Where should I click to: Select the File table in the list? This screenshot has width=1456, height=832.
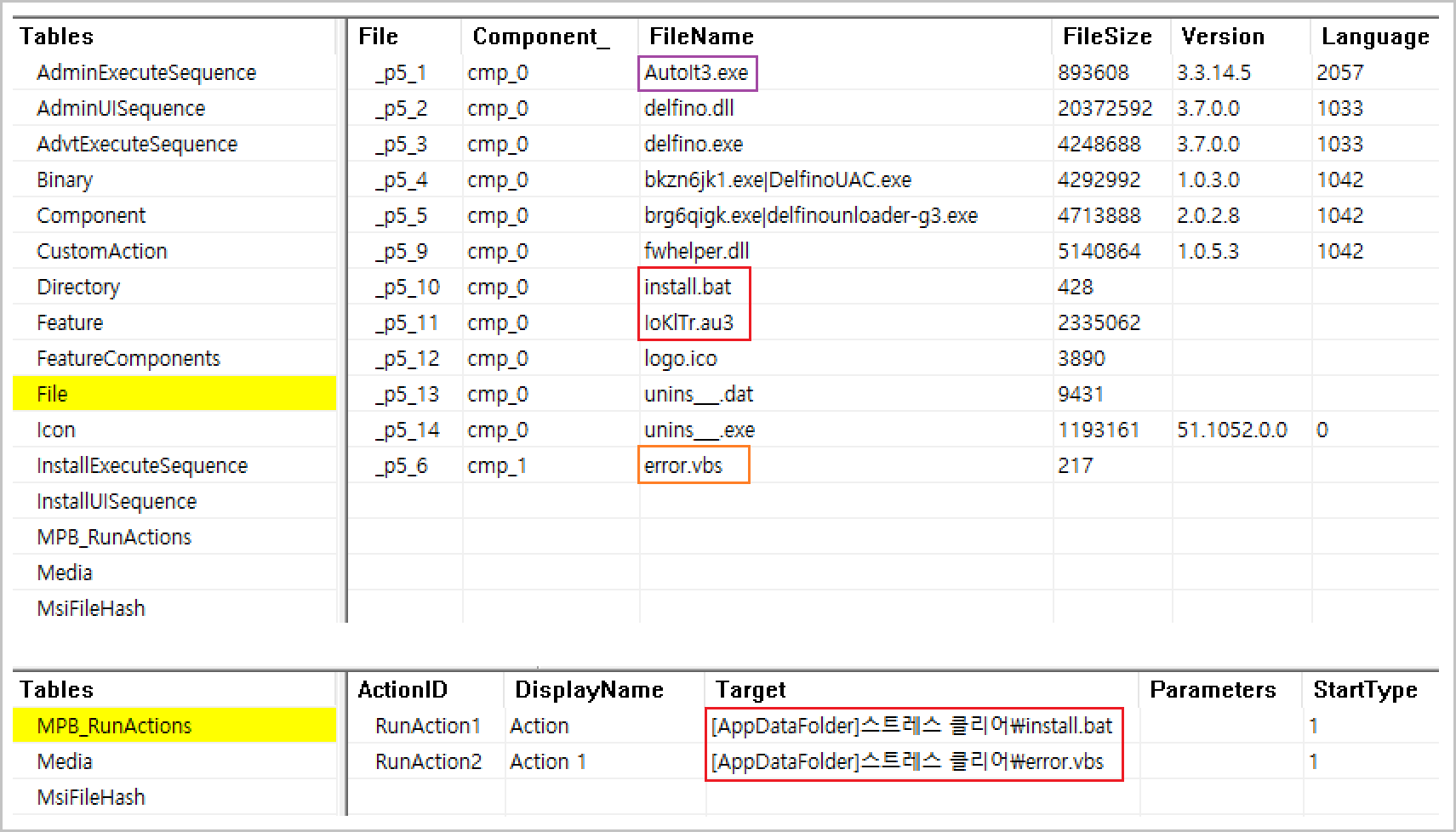tap(53, 394)
